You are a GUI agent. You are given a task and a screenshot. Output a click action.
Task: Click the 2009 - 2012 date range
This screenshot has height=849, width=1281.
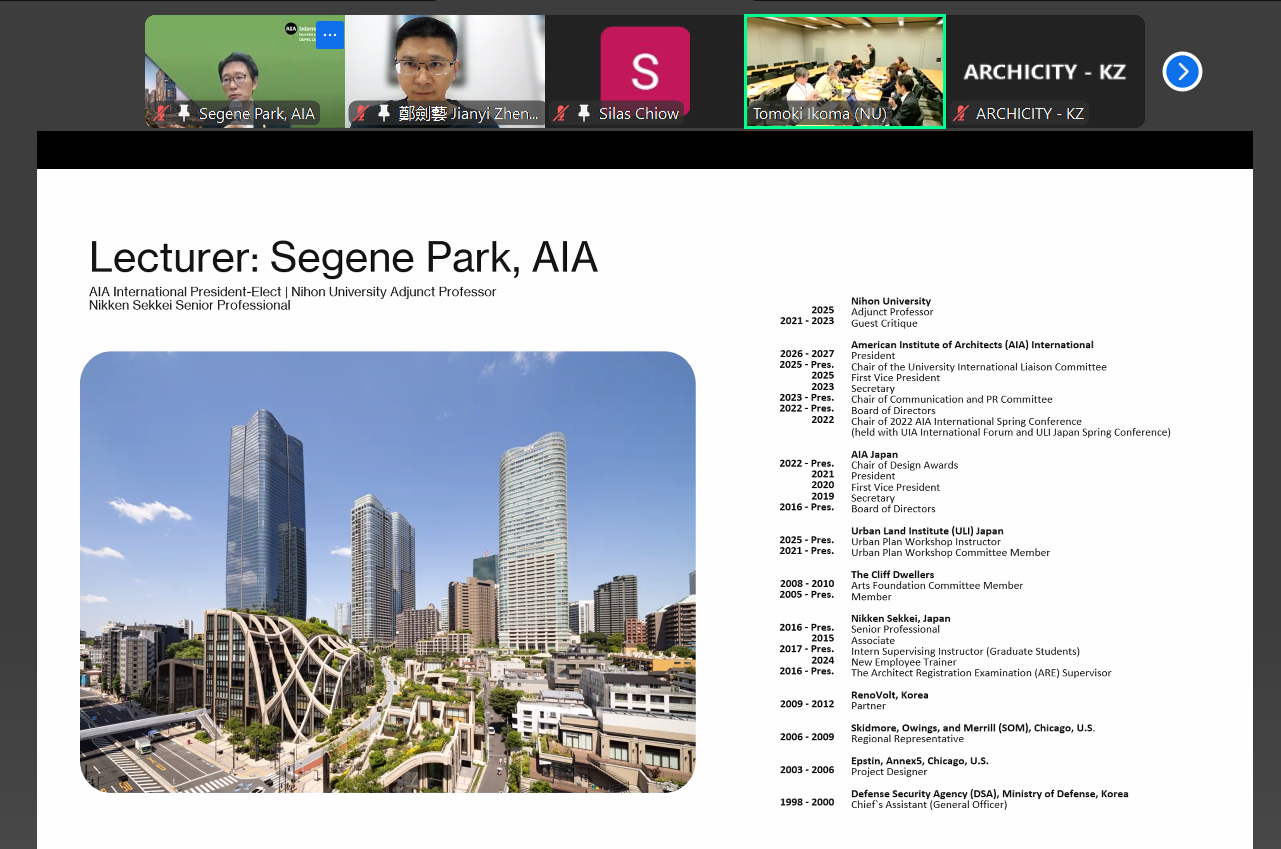[x=807, y=704]
